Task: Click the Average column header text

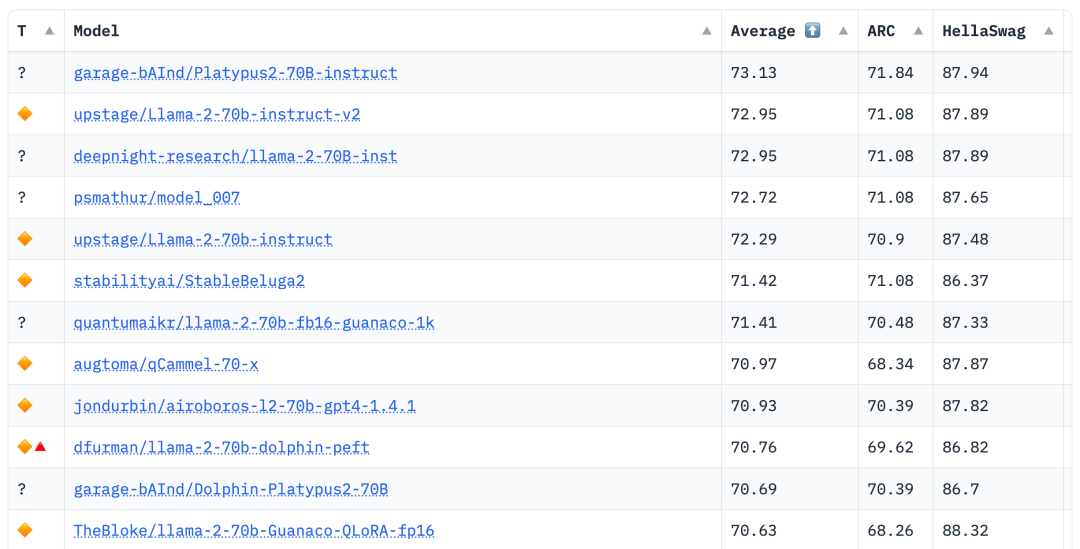Action: tap(762, 31)
